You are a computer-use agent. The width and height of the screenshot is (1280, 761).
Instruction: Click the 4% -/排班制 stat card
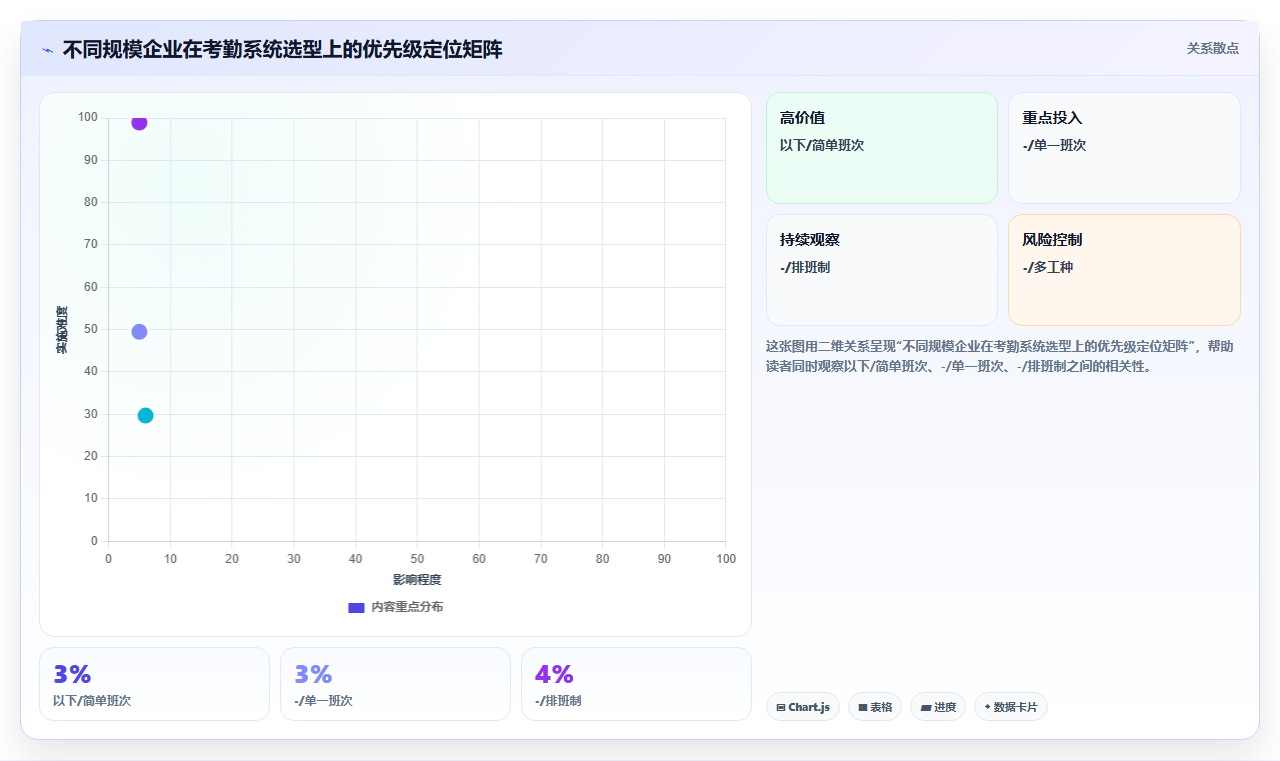[636, 684]
